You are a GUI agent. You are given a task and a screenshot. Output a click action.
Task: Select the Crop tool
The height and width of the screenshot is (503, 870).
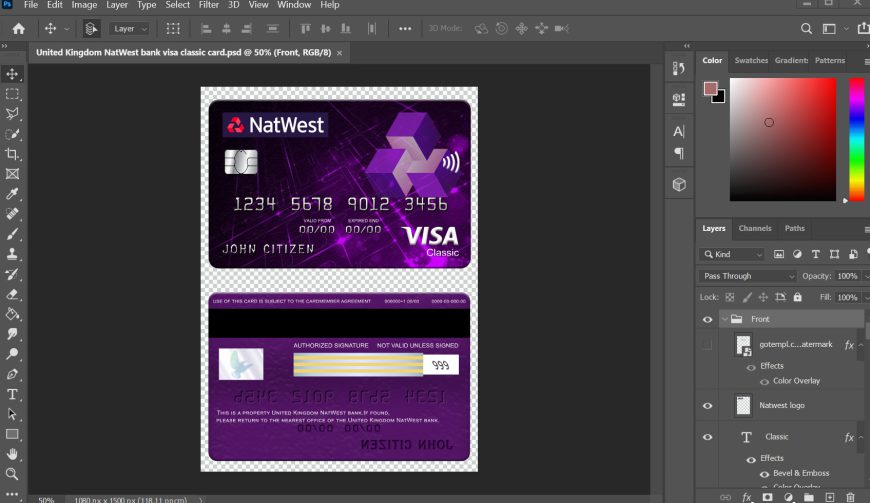pyautogui.click(x=12, y=154)
